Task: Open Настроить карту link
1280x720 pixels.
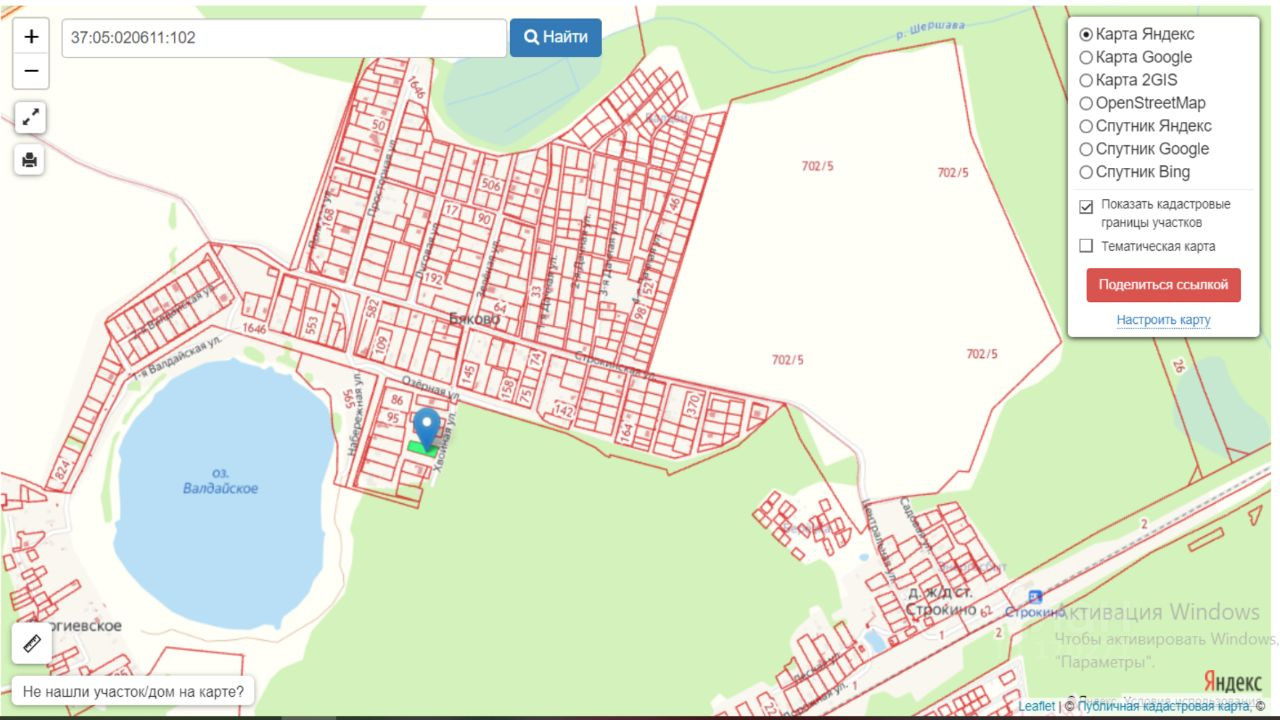Action: tap(1163, 320)
